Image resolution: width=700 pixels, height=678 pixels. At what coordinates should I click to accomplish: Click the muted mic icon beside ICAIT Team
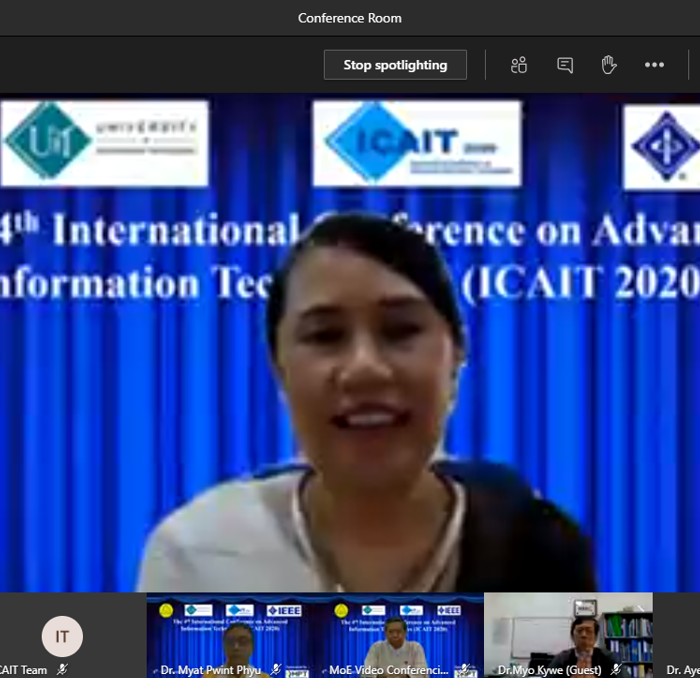tap(63, 670)
